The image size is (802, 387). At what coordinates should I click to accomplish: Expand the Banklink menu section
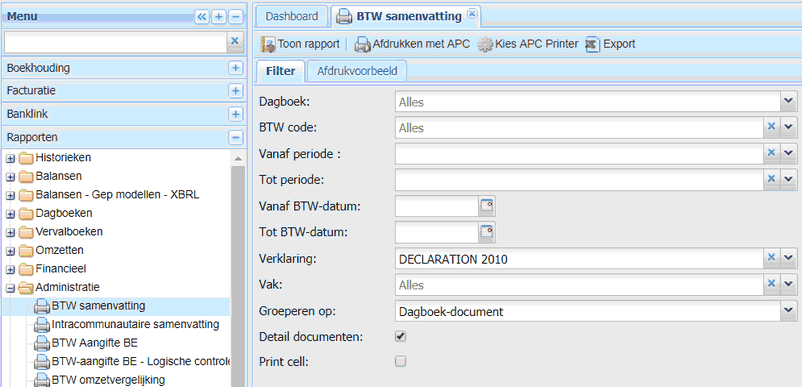point(235,113)
